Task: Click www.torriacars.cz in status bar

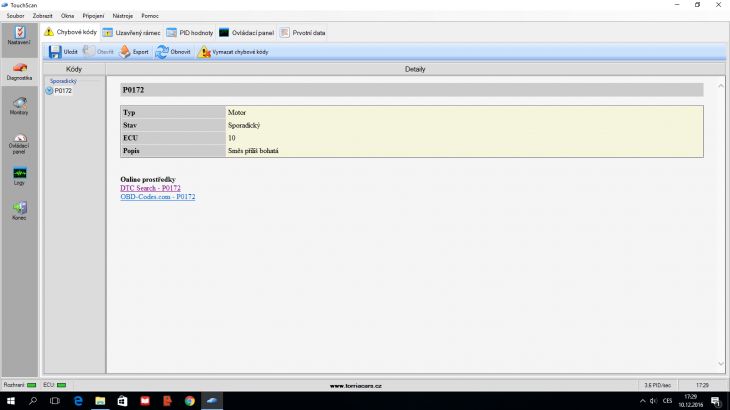Action: pyautogui.click(x=356, y=386)
